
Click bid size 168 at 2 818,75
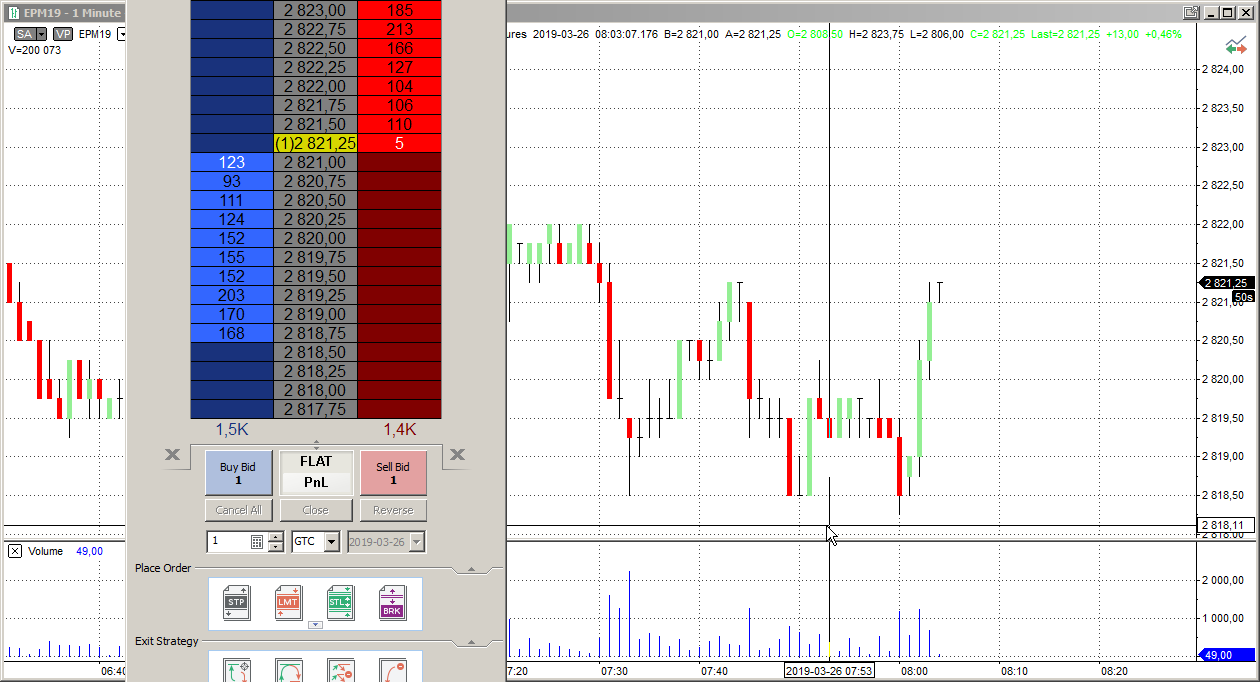pyautogui.click(x=232, y=333)
